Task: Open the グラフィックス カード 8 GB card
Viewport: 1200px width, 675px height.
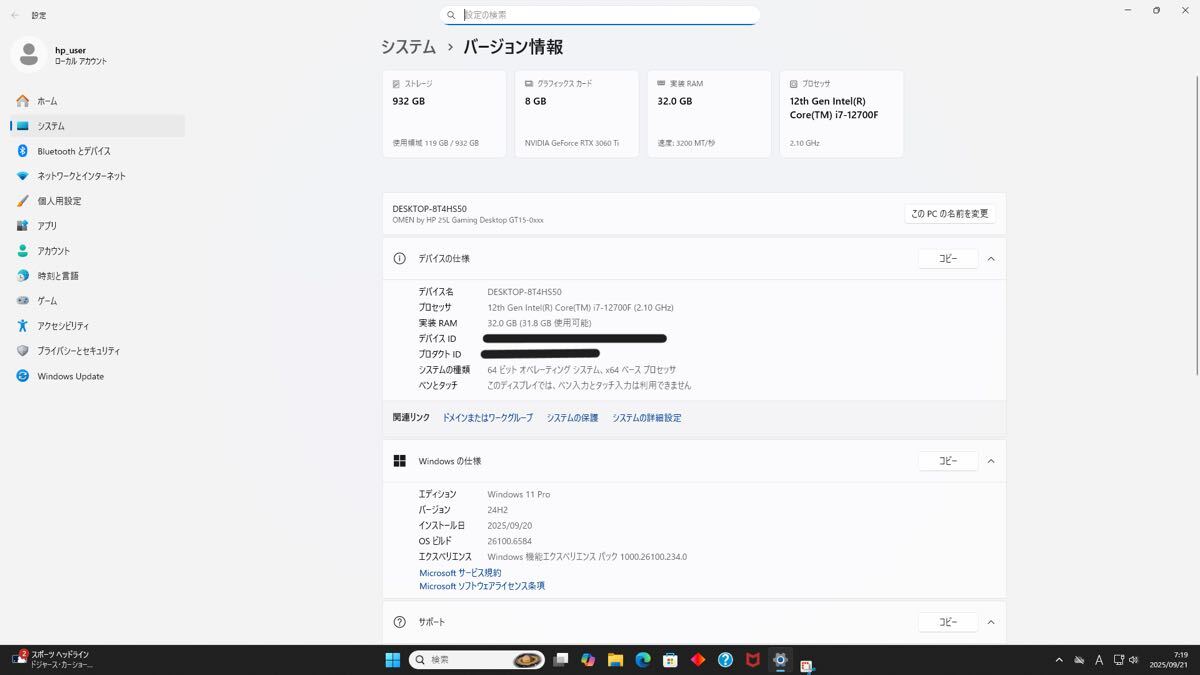Action: tap(577, 114)
